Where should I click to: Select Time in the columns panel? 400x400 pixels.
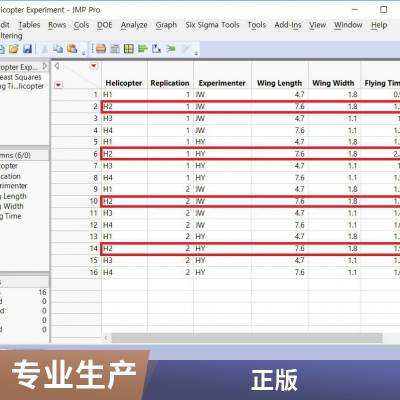coord(11,216)
